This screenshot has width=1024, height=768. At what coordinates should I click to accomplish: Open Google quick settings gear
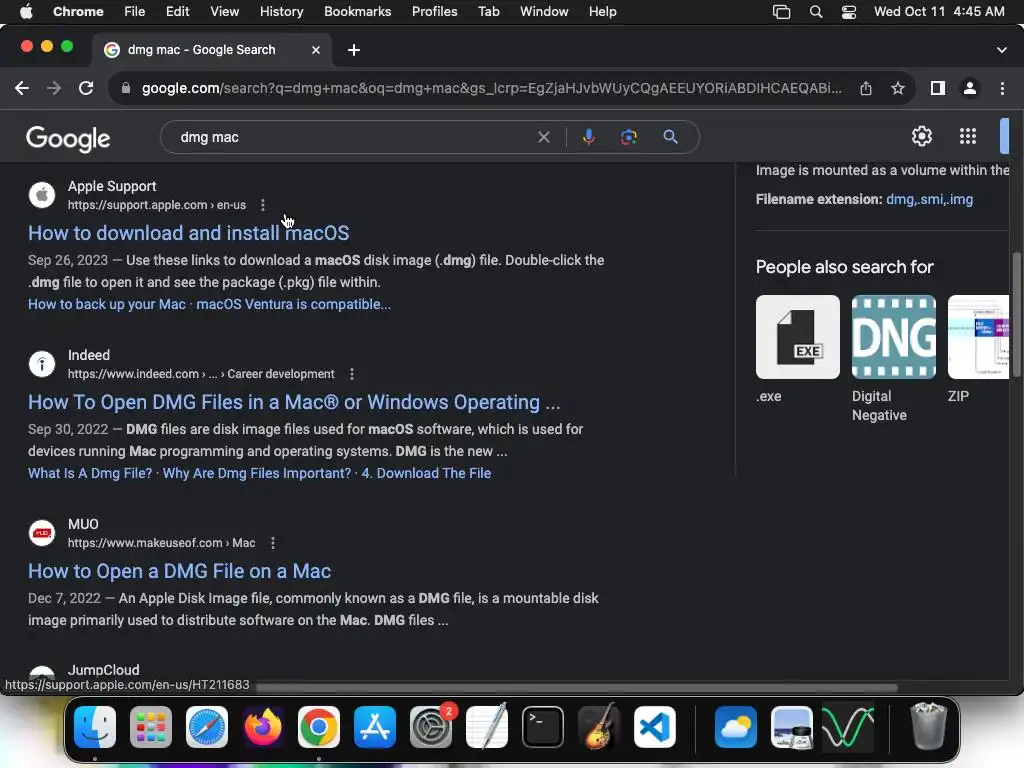(x=921, y=136)
